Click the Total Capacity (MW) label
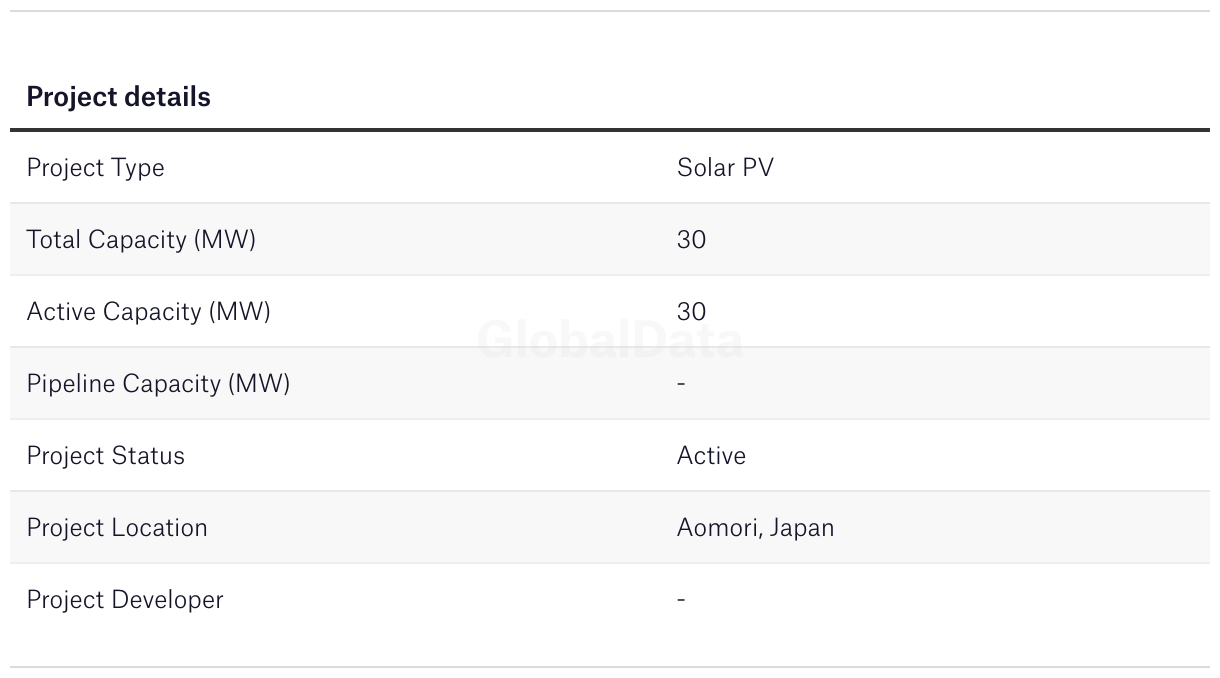The width and height of the screenshot is (1220, 678). (x=141, y=240)
